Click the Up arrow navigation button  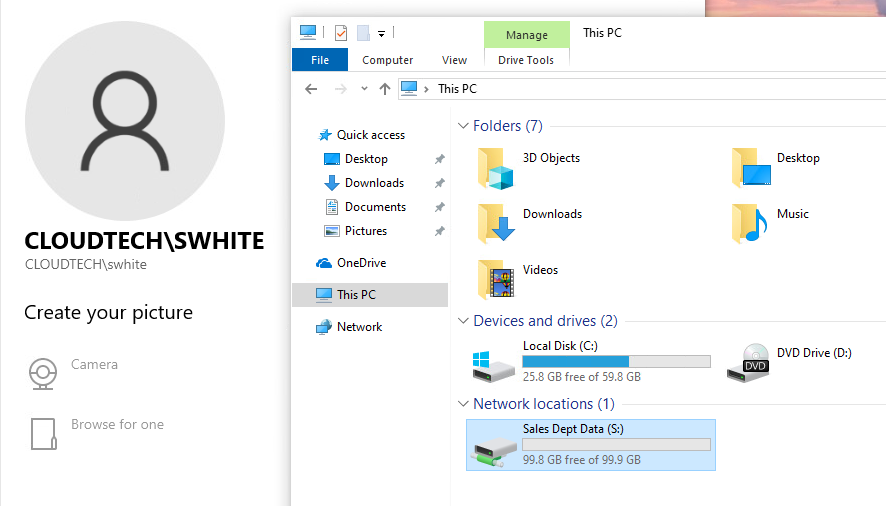click(385, 89)
